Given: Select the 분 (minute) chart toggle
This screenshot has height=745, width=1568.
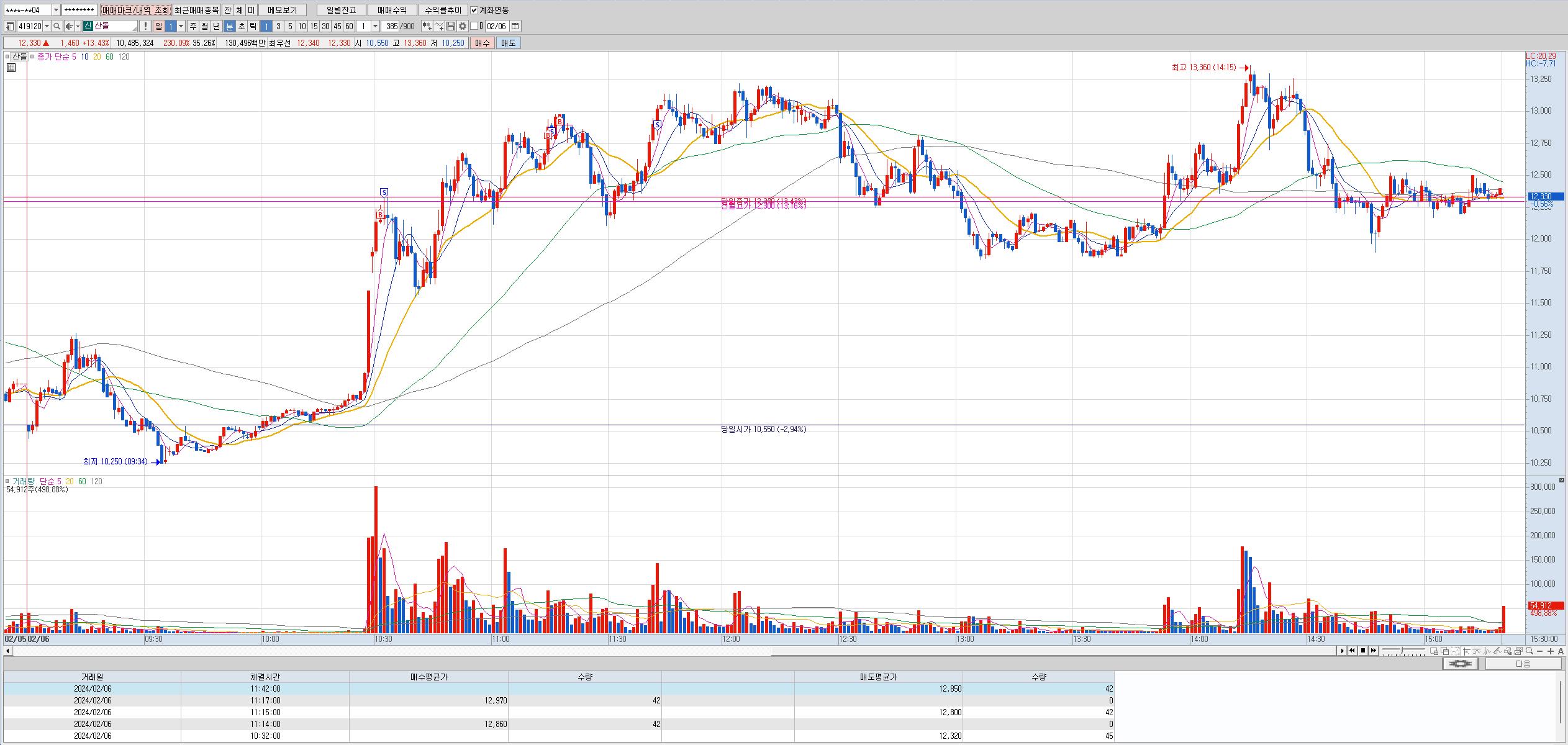Looking at the screenshot, I should point(229,26).
